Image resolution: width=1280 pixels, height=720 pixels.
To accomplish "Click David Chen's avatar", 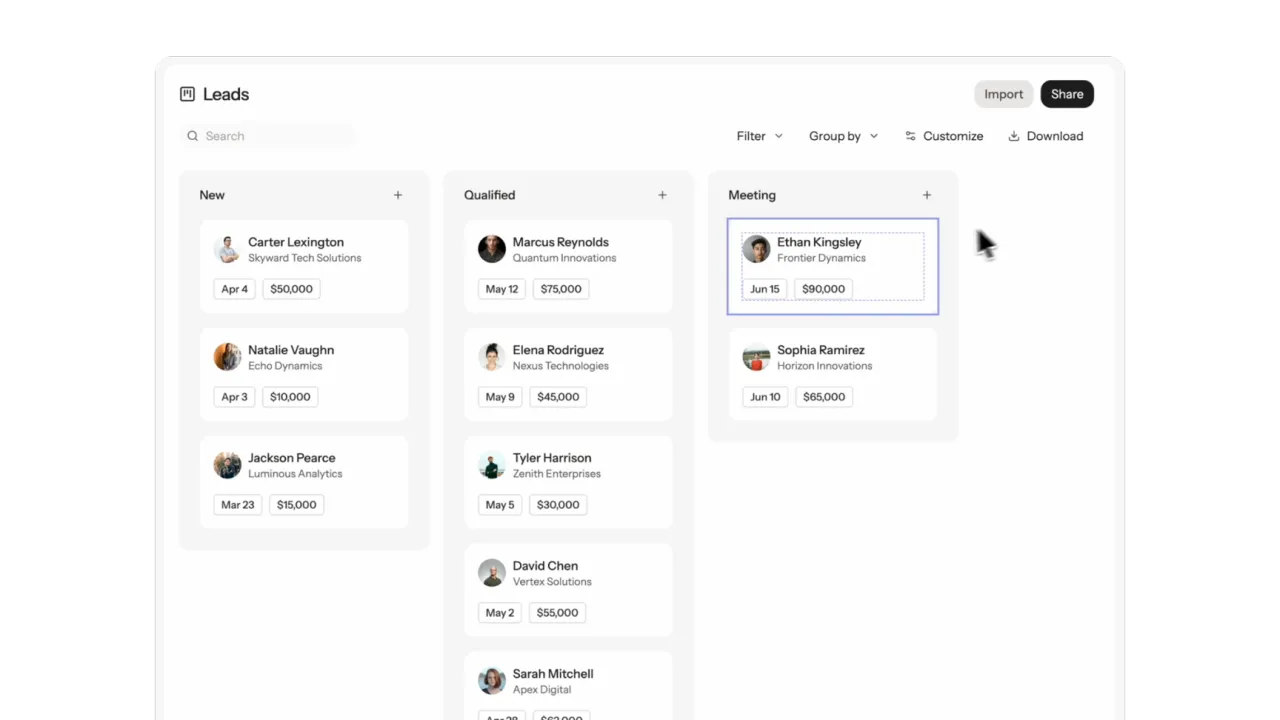I will tap(492, 573).
